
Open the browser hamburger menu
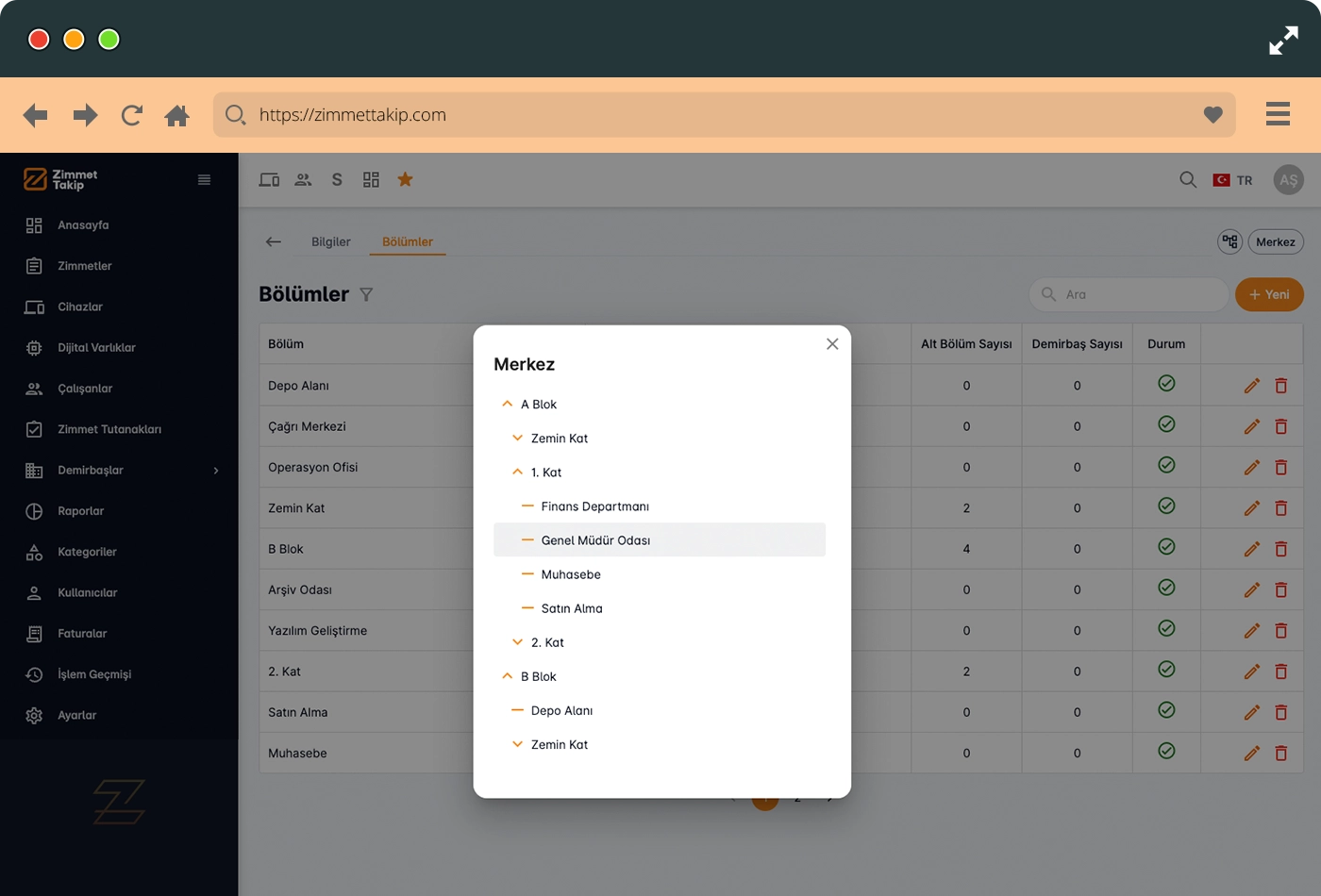coord(1278,113)
